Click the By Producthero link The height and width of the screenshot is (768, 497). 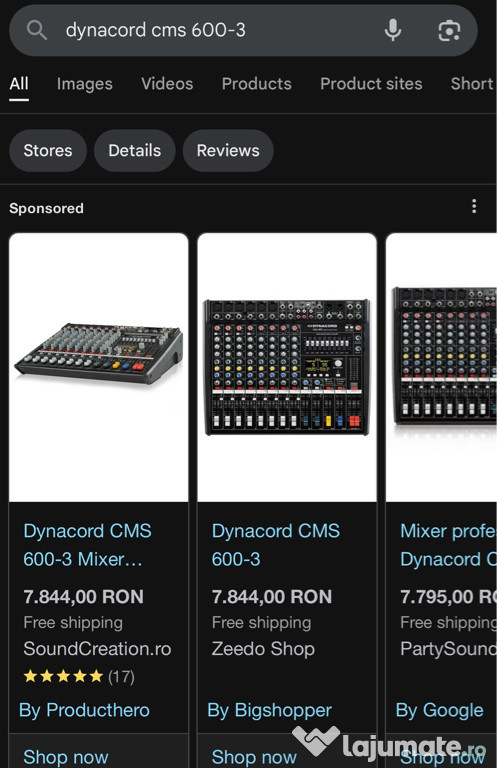84,710
